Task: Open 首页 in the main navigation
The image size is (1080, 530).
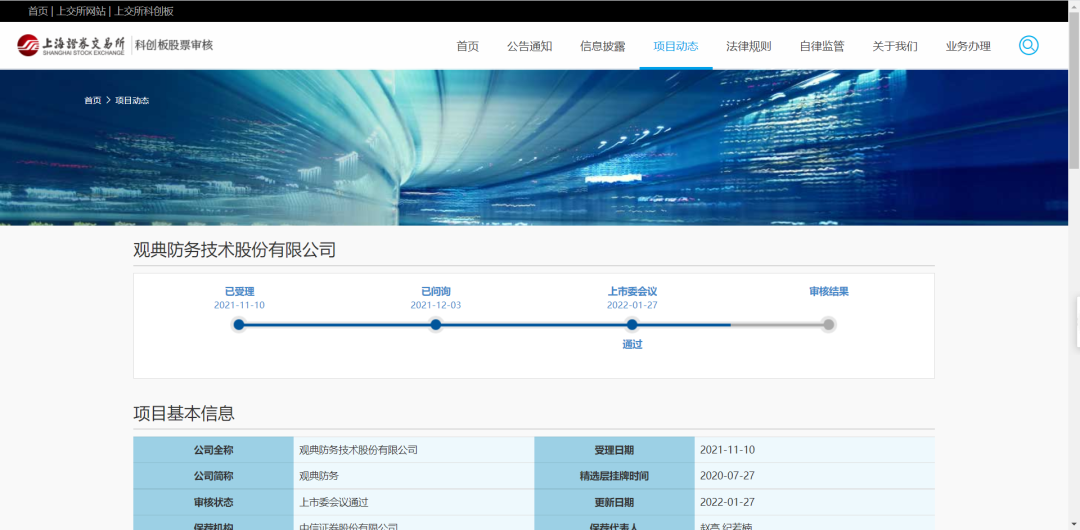Action: tap(467, 46)
